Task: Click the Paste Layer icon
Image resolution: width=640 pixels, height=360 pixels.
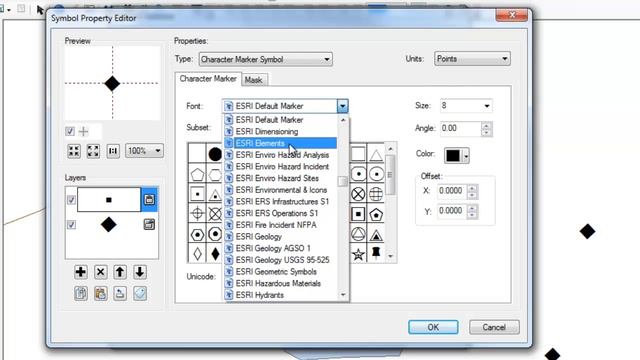Action: click(100, 293)
